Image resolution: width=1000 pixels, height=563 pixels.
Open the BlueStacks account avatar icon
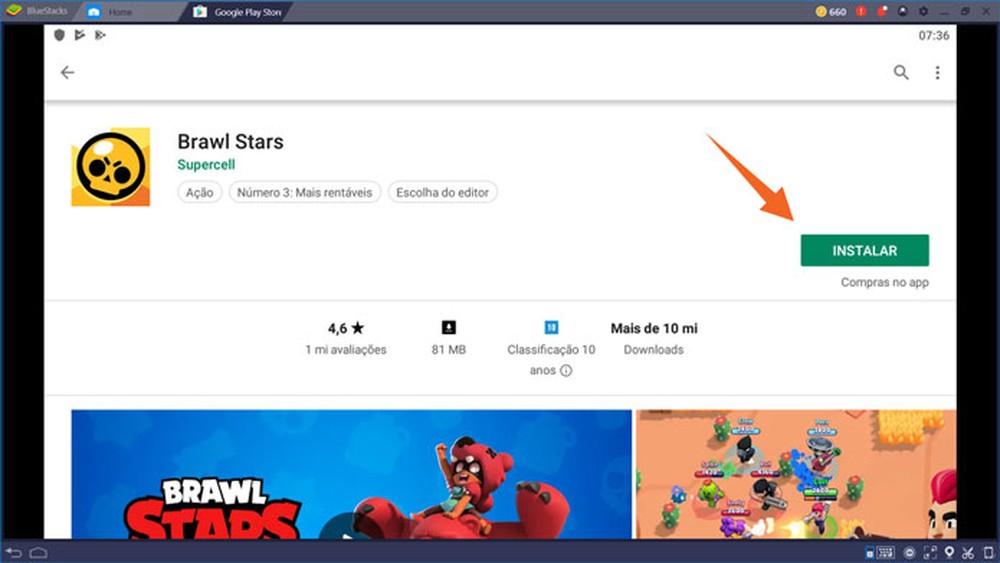[x=902, y=11]
